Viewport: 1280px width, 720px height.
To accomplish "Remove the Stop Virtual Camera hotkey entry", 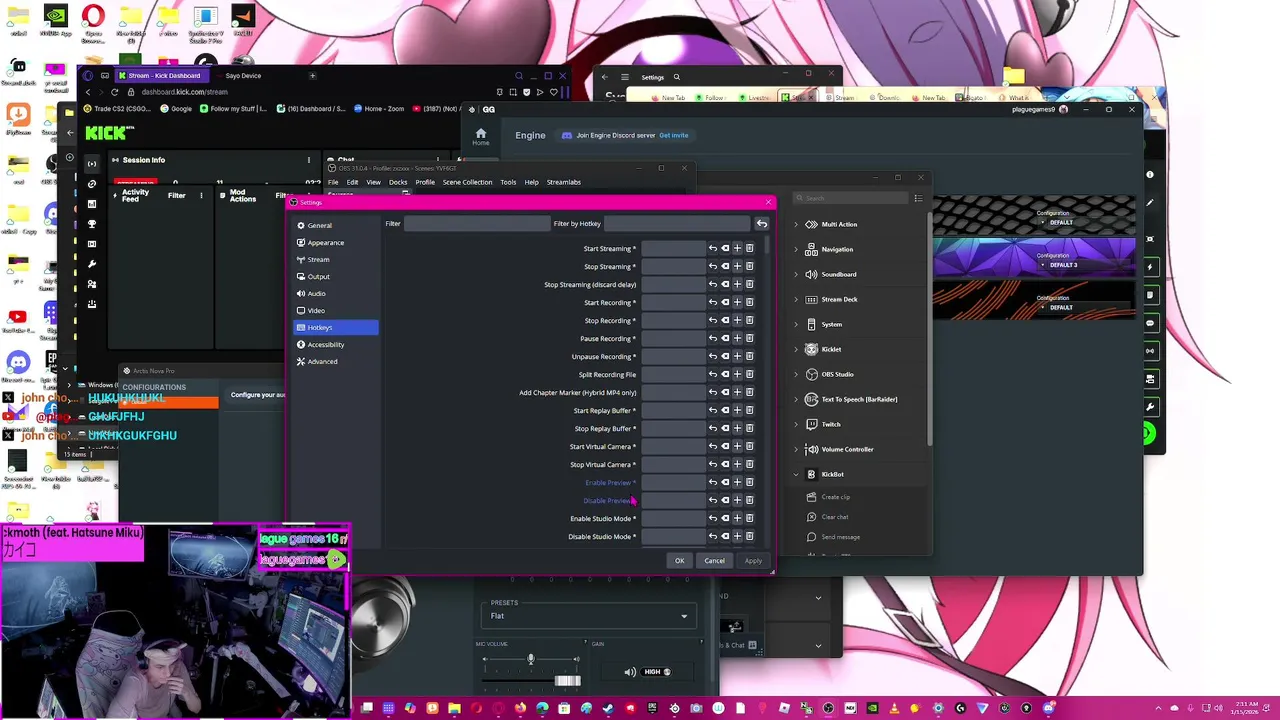I will tap(749, 464).
